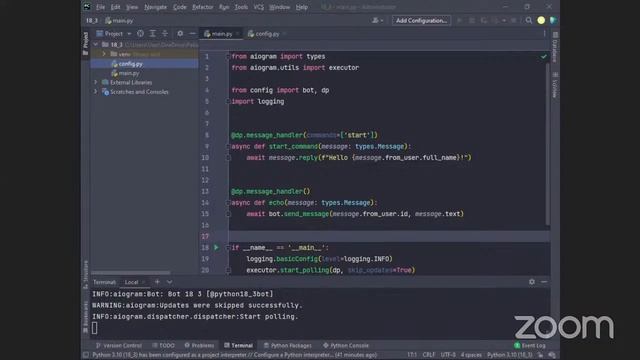The height and width of the screenshot is (360, 640).
Task: Open Database tool window side tab
Action: pyautogui.click(x=555, y=47)
